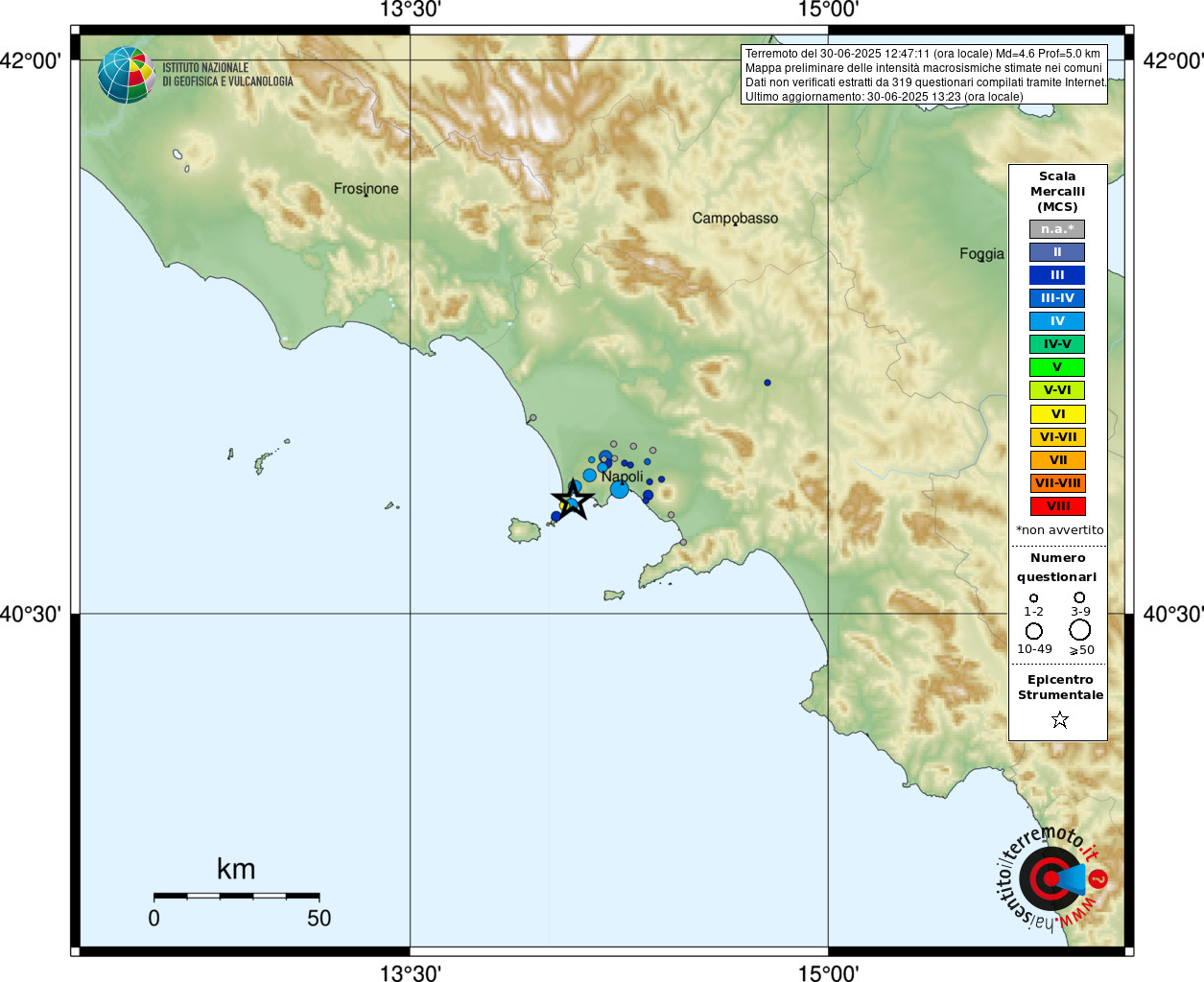Viewport: 1204px width, 982px height.
Task: Click the large blue circle below Napoli label
Action: 620,489
